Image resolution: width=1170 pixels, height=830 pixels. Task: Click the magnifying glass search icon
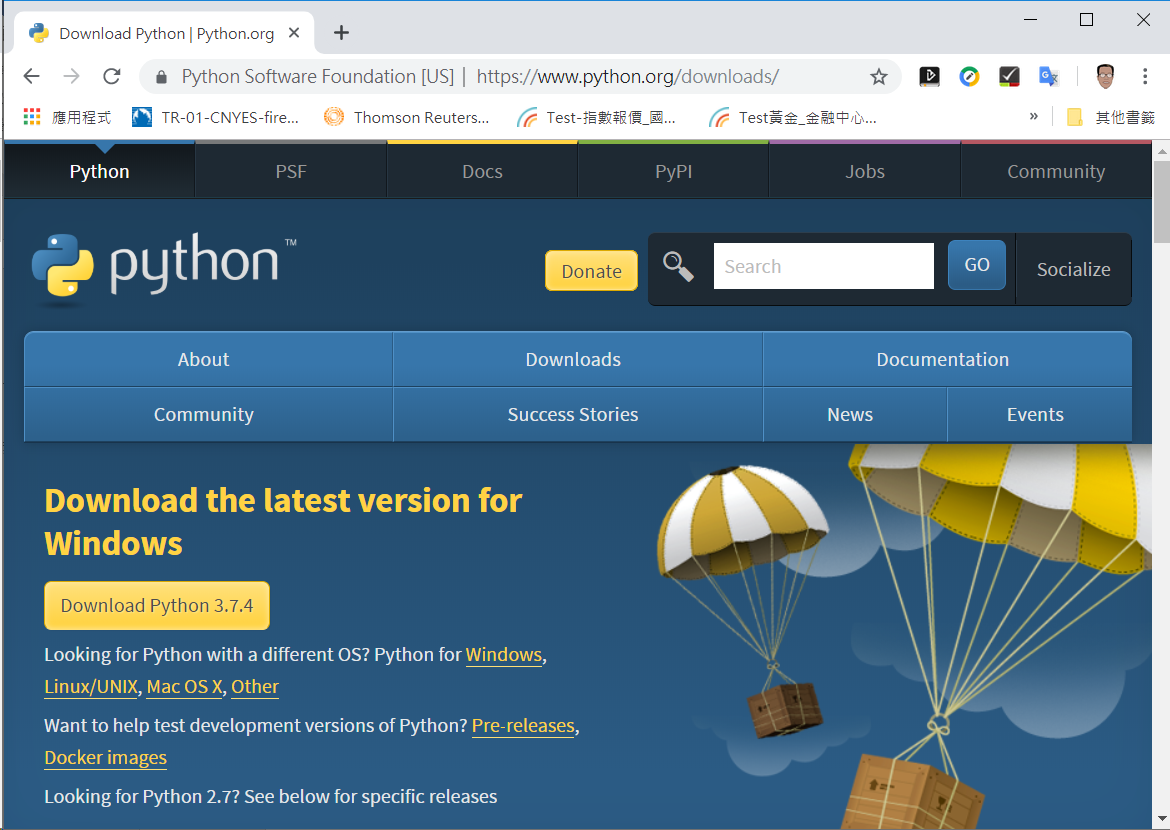[678, 266]
